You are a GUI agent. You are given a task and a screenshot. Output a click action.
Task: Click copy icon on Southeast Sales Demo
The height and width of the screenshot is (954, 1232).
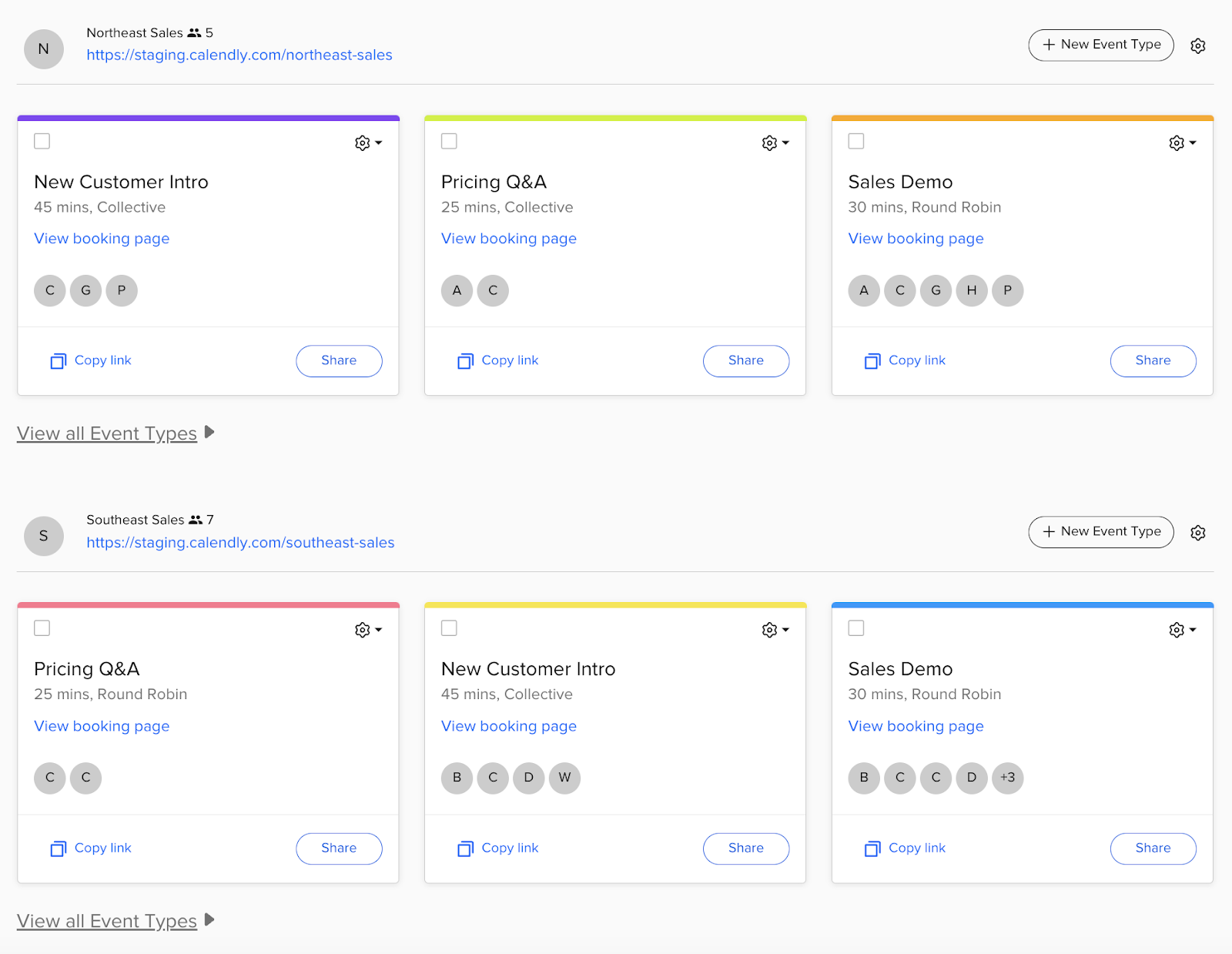872,849
